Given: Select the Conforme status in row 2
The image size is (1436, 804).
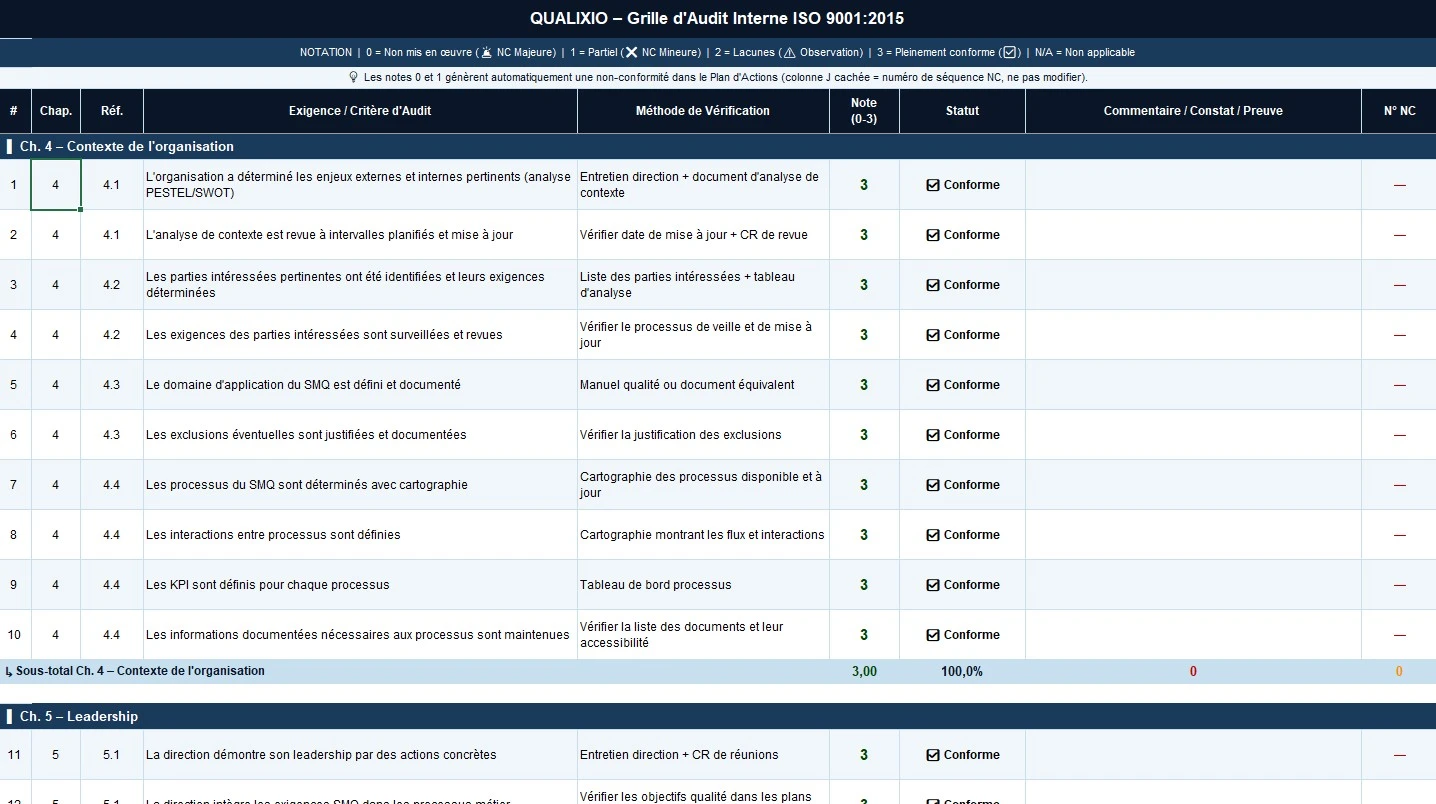Looking at the screenshot, I should click(962, 235).
